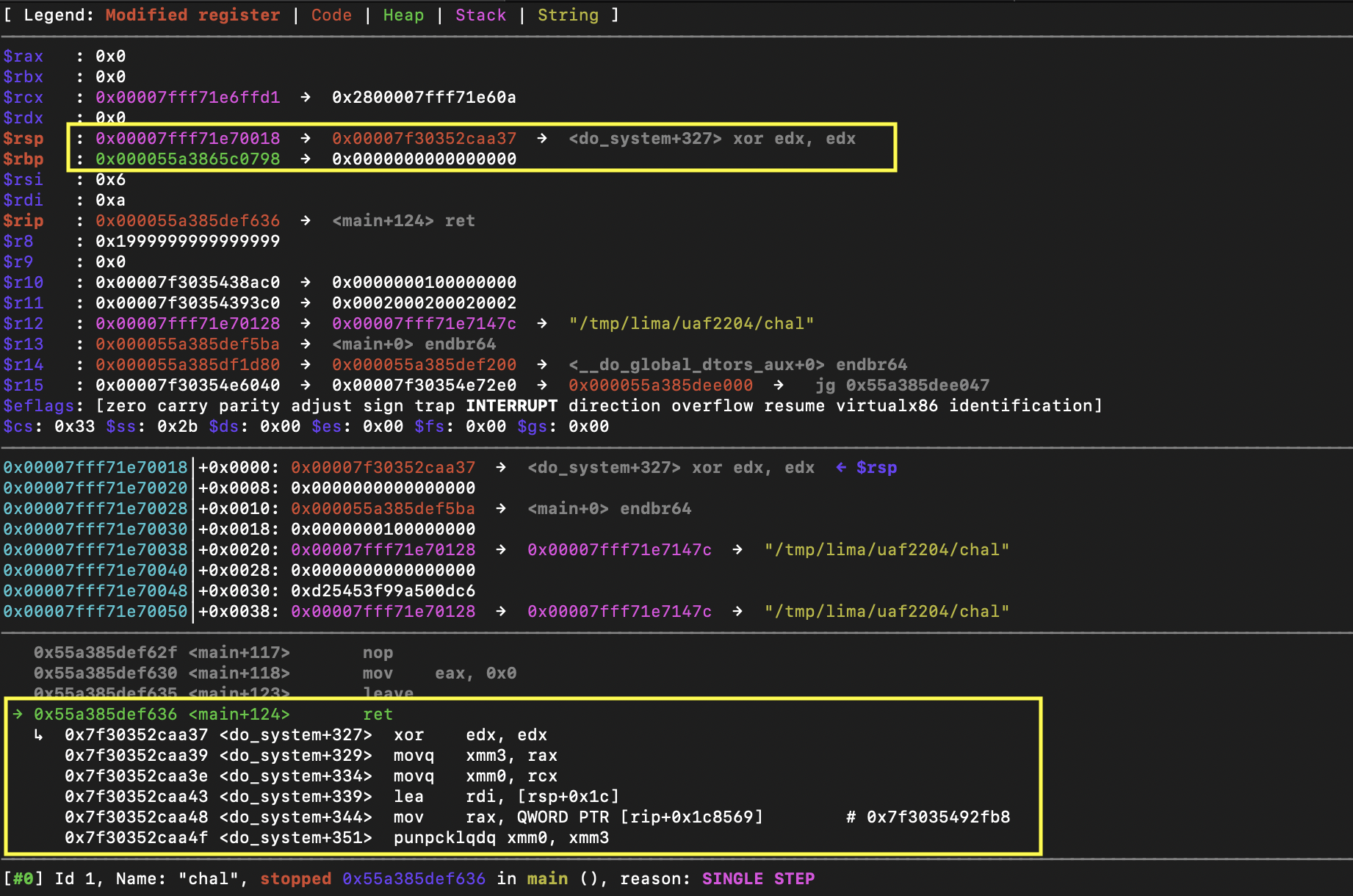Image resolution: width=1353 pixels, height=896 pixels.
Task: Select the $rbp value 0x000055a3865c0798
Action: pyautogui.click(x=188, y=159)
